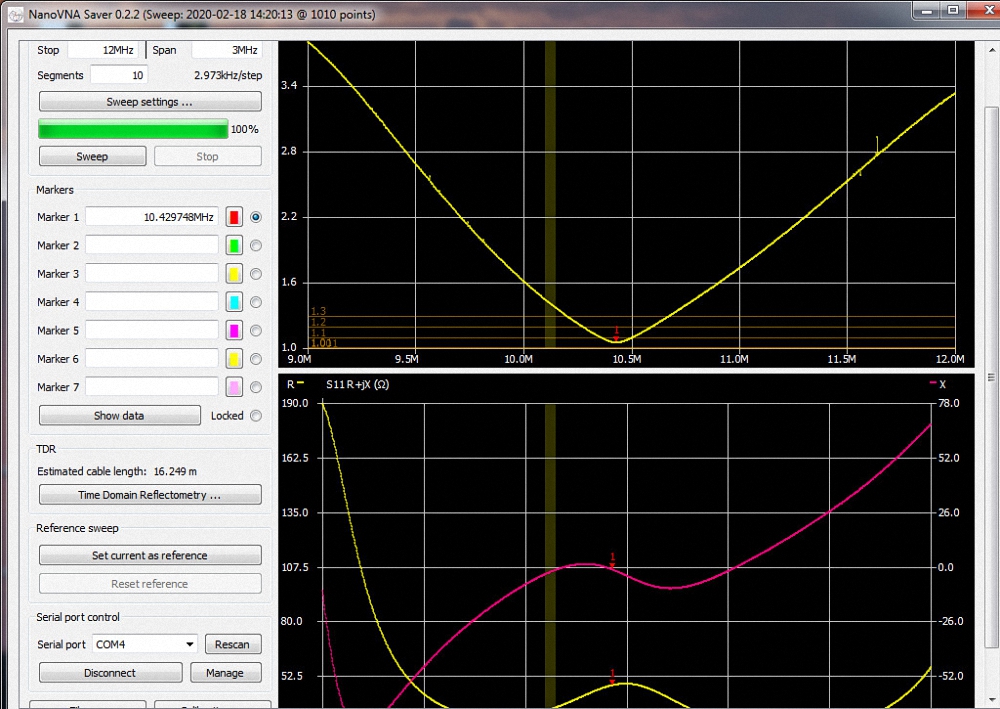Click the Stop frequency field showing 12MHz
1000x709 pixels.
pyautogui.click(x=103, y=50)
